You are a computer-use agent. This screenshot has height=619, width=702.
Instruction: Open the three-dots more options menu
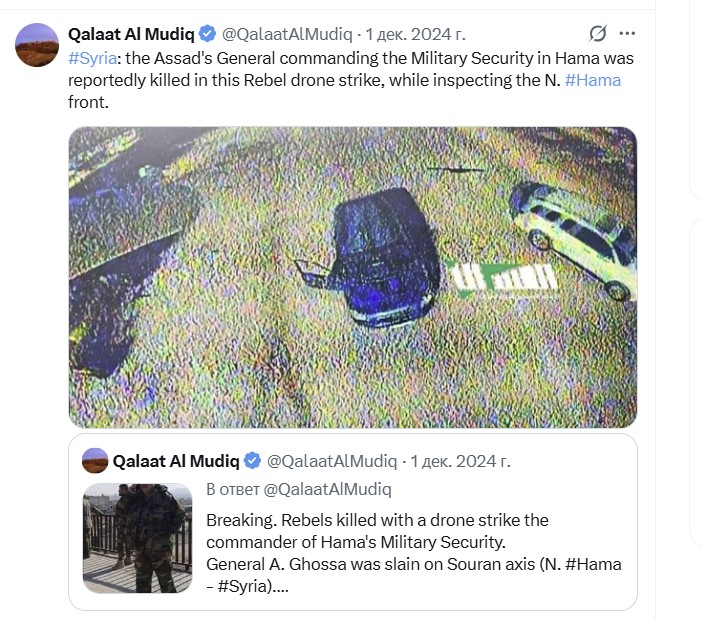pos(627,33)
